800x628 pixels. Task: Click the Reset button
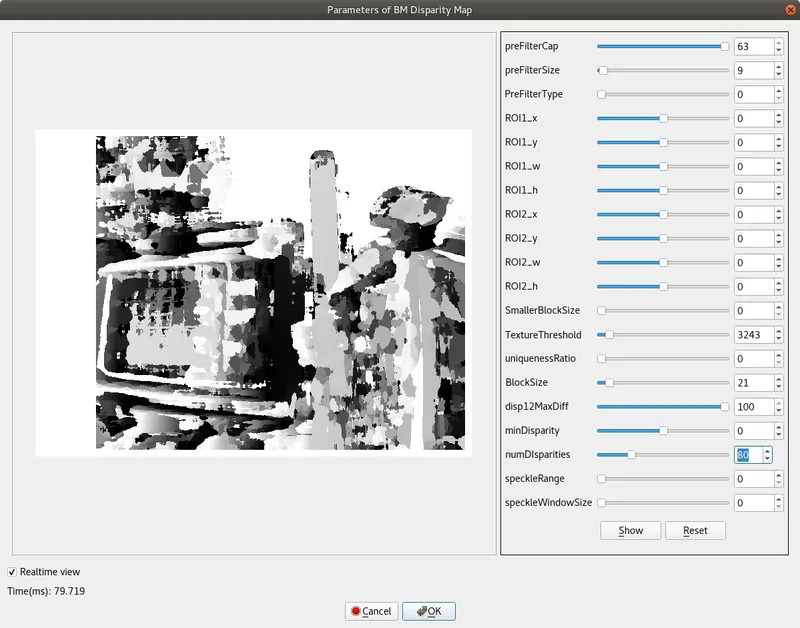point(695,531)
